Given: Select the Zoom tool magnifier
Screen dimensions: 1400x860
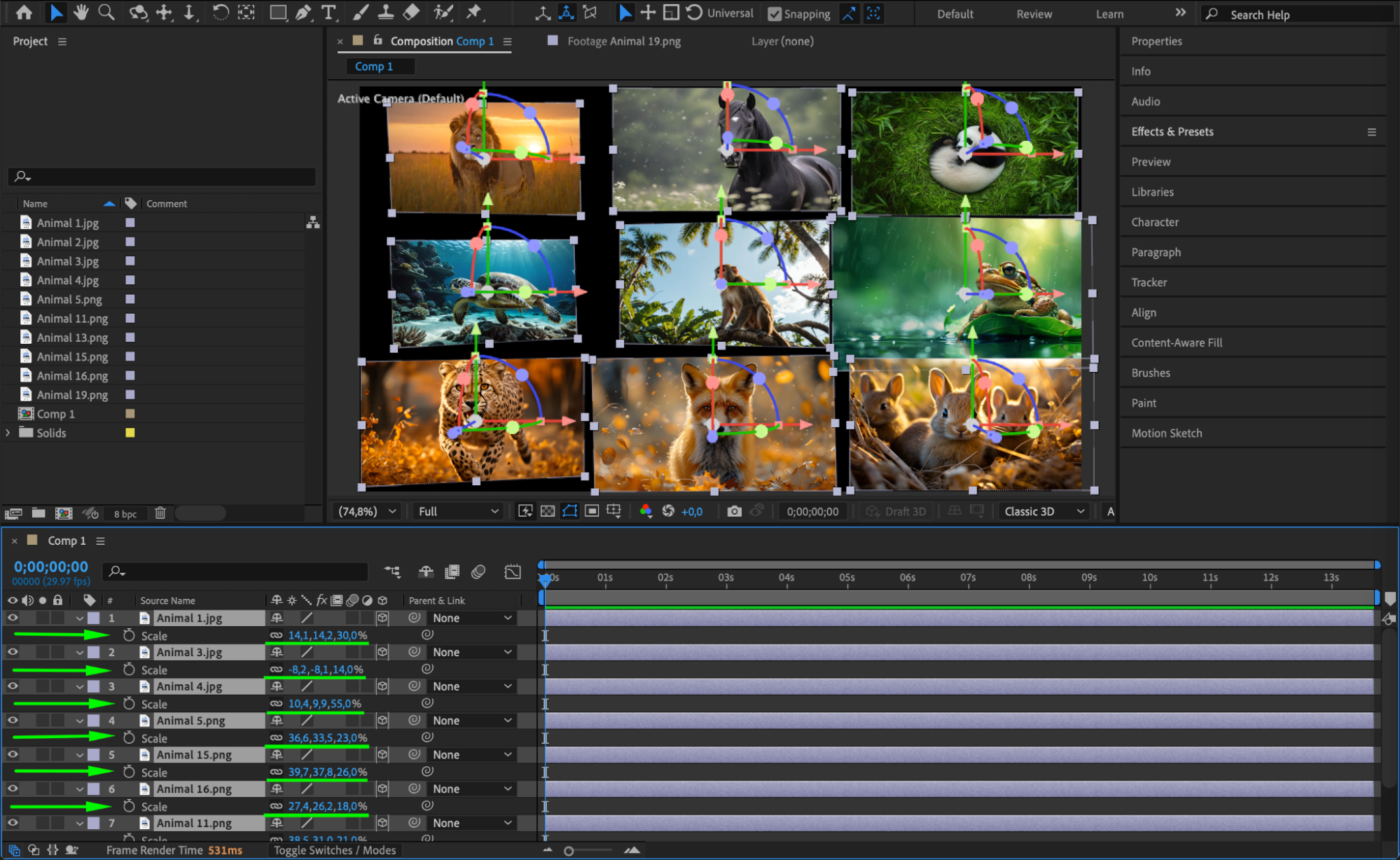Looking at the screenshot, I should pyautogui.click(x=106, y=12).
